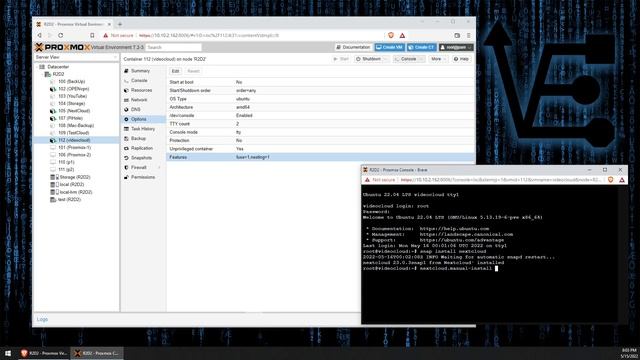Open Windows Start menu

(8, 353)
